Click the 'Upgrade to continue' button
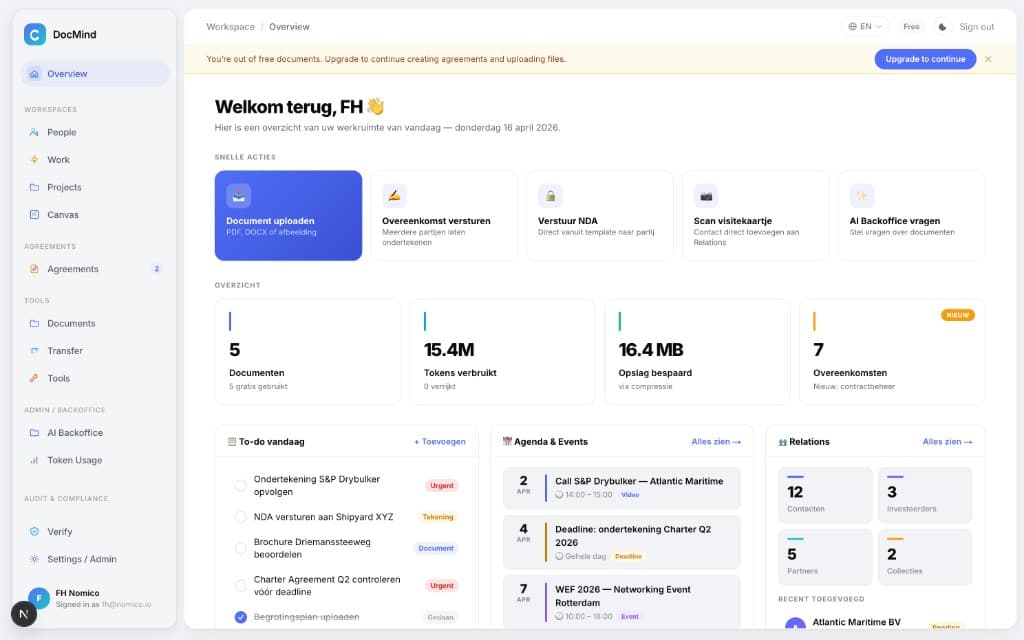The width and height of the screenshot is (1024, 640). click(x=924, y=60)
